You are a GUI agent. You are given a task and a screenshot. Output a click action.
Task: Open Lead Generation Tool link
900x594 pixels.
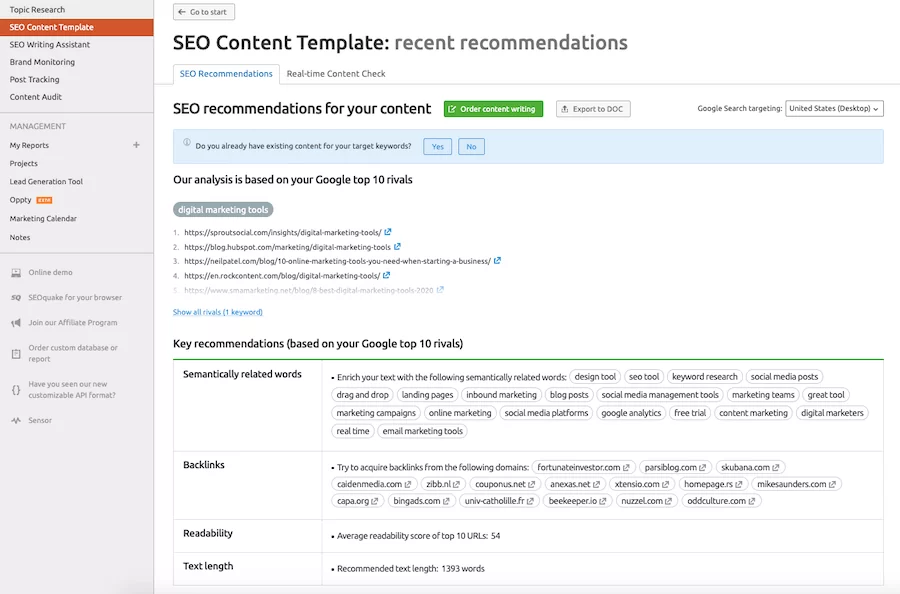[46, 181]
